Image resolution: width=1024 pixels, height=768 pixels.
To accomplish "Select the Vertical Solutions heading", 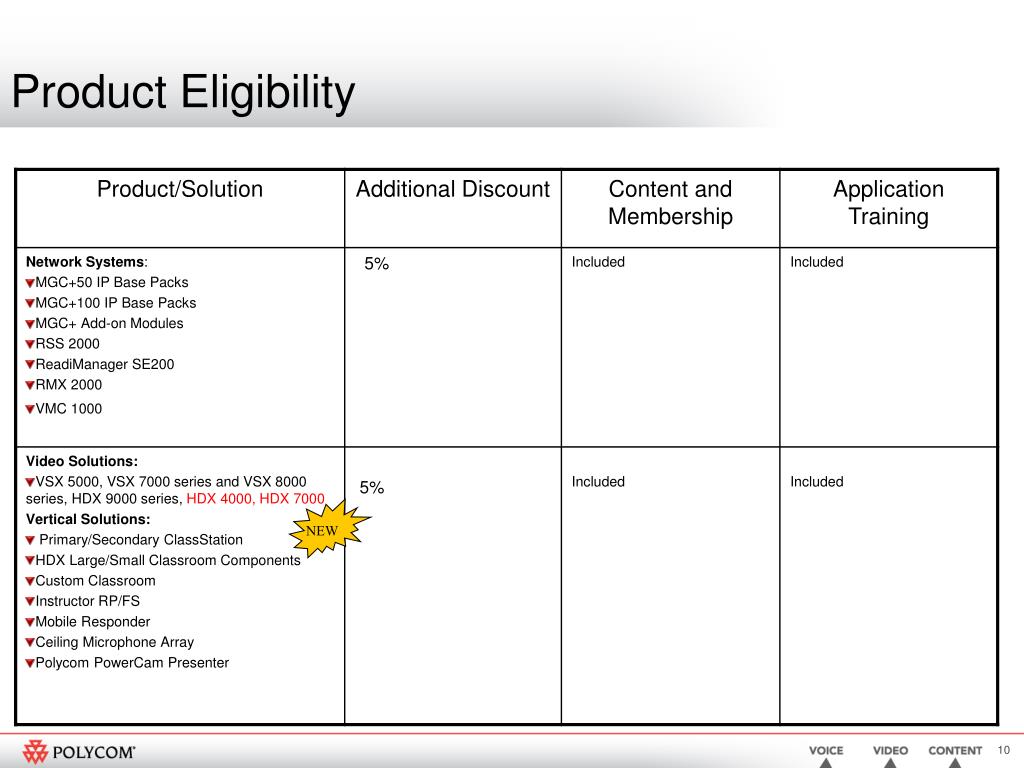I will tap(88, 519).
